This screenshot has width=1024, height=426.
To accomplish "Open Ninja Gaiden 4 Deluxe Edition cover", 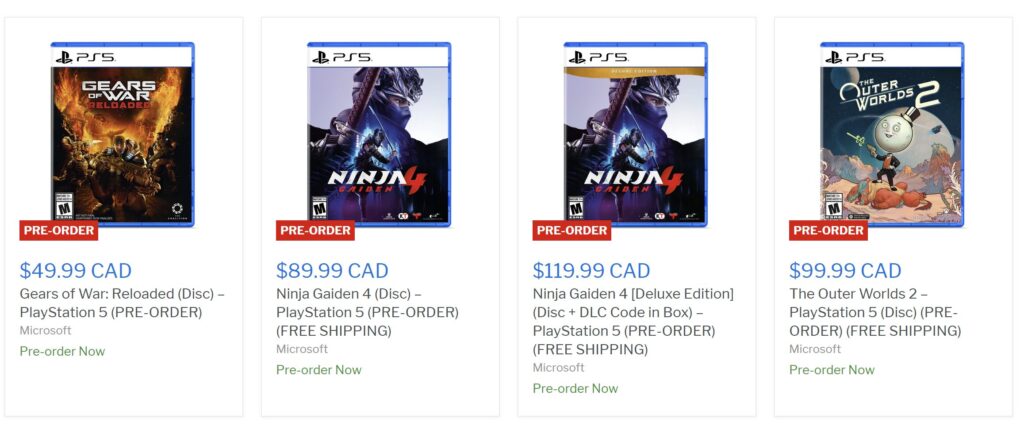I will point(636,133).
